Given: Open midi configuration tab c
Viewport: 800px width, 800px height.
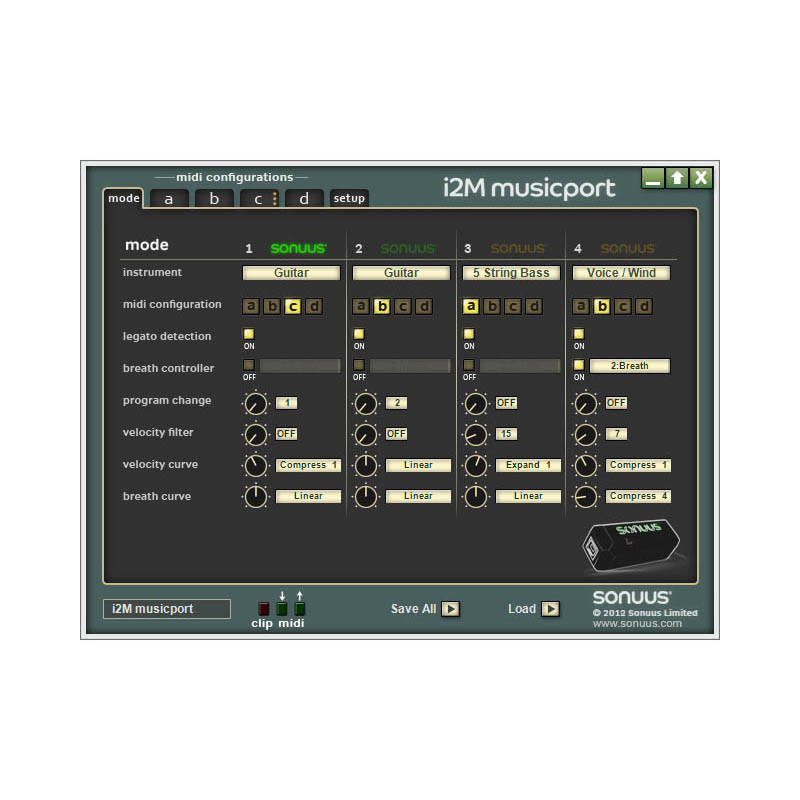Looking at the screenshot, I should tap(259, 199).
